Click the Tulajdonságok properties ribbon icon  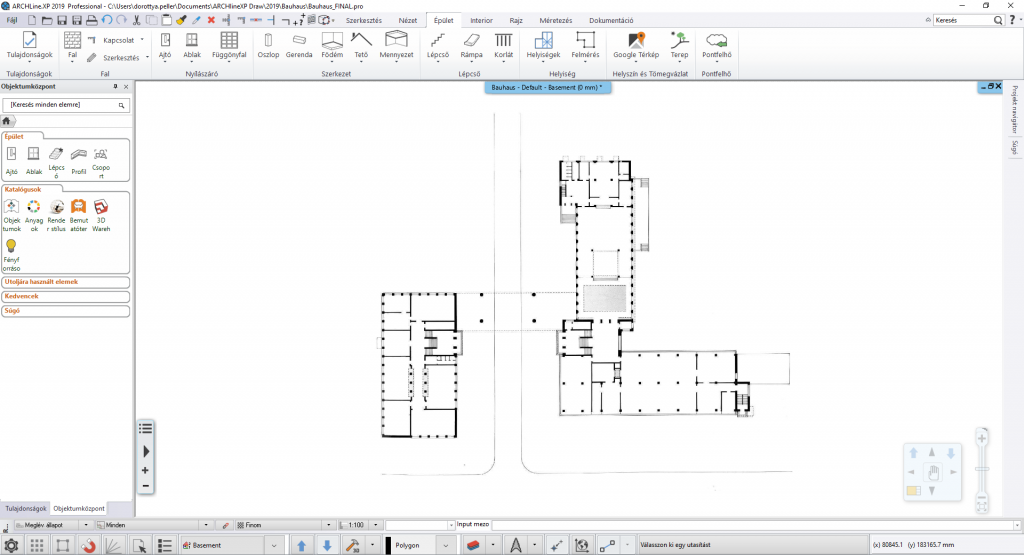point(29,40)
